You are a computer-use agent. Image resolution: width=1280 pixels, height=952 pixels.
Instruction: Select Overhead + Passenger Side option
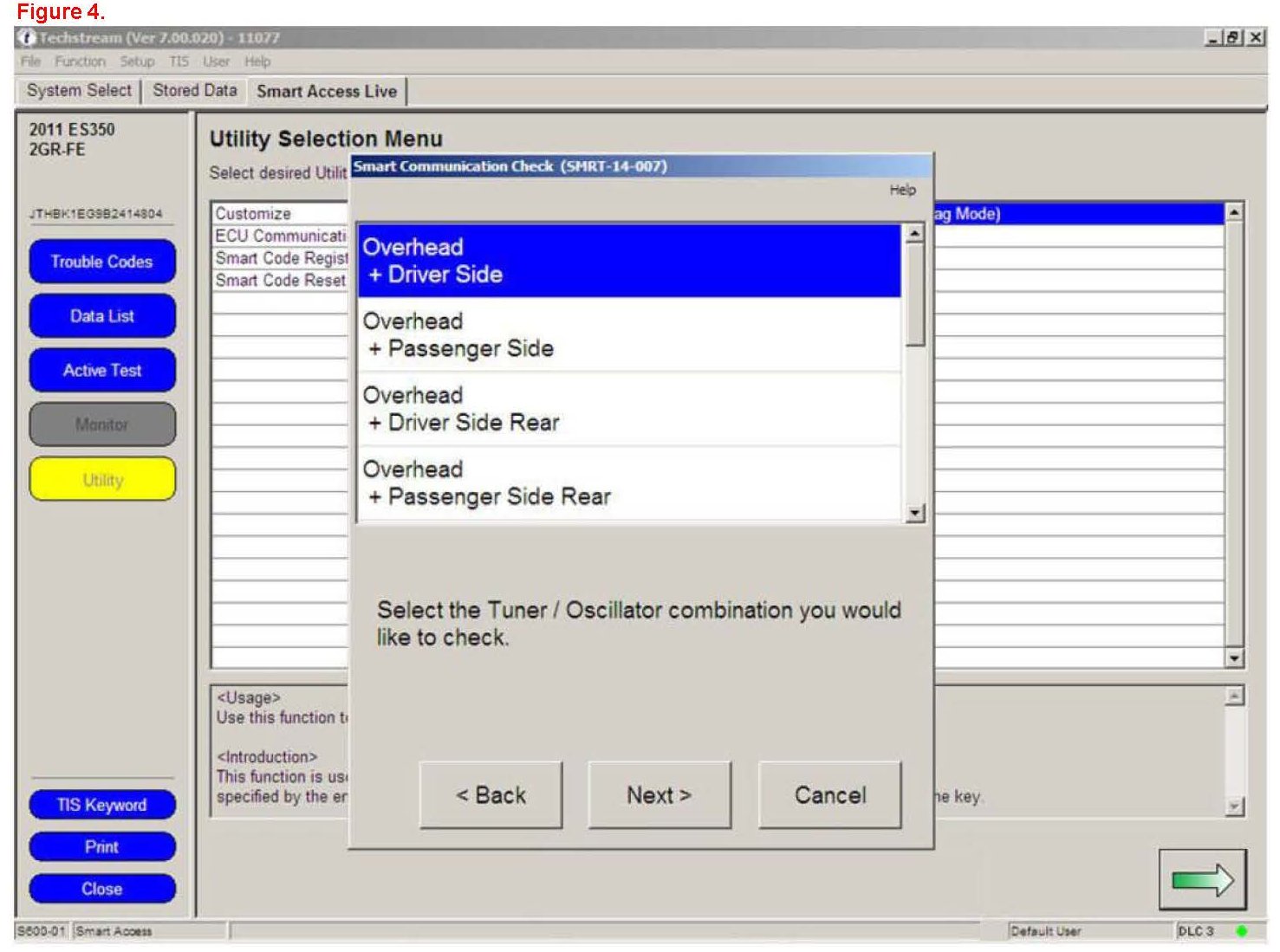click(x=629, y=335)
